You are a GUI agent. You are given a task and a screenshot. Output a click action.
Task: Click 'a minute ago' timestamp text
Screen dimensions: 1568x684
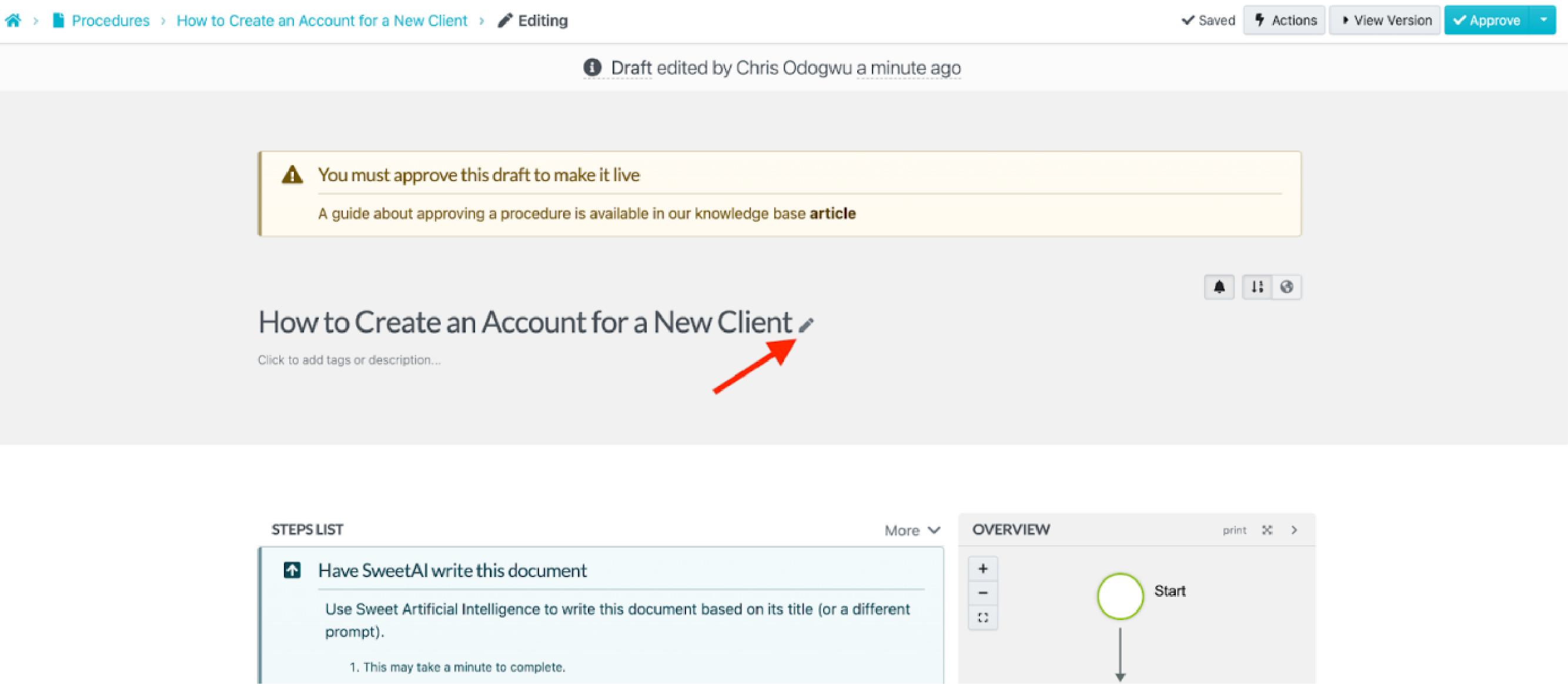pos(909,68)
